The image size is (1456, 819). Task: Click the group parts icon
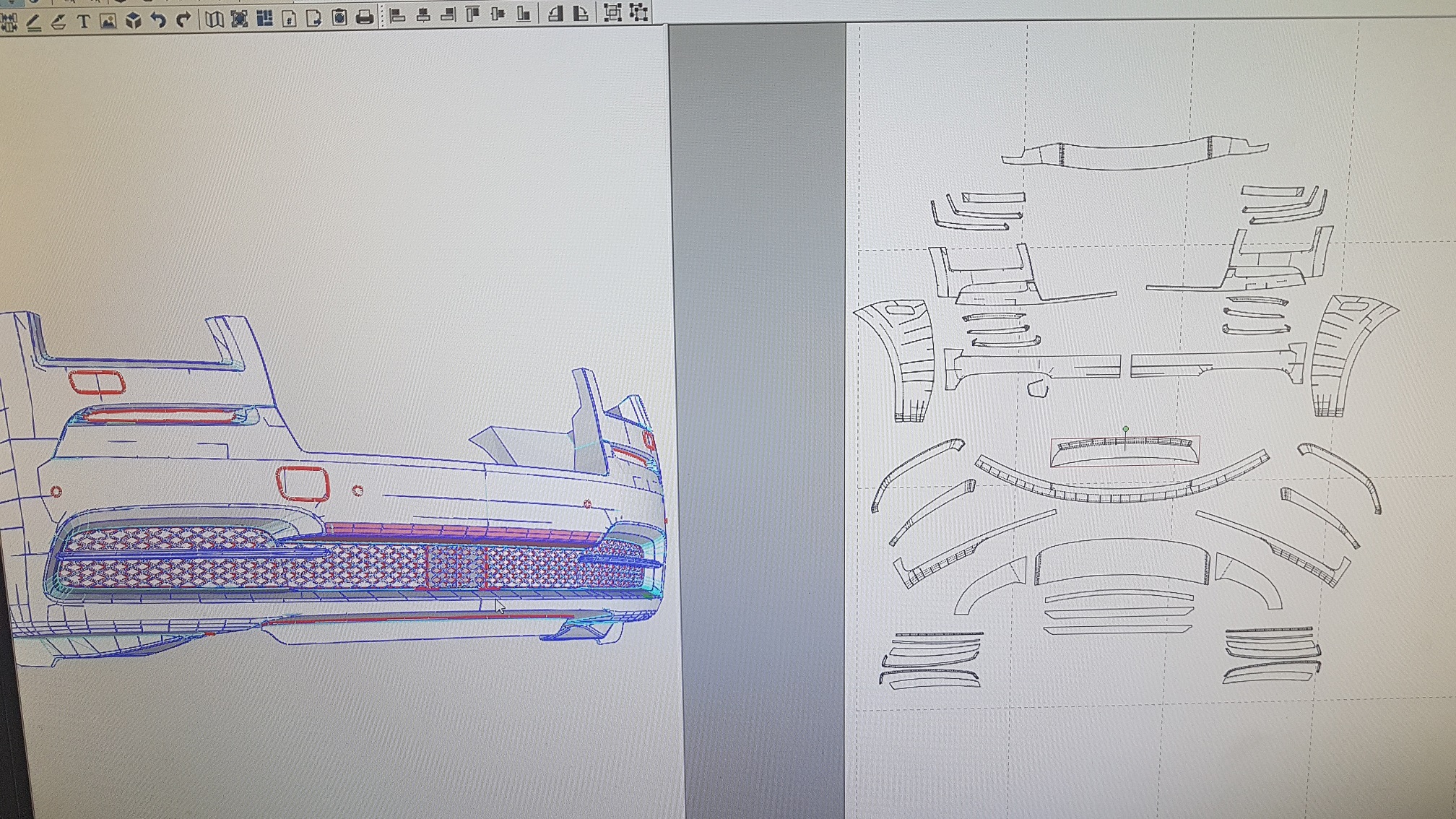612,12
